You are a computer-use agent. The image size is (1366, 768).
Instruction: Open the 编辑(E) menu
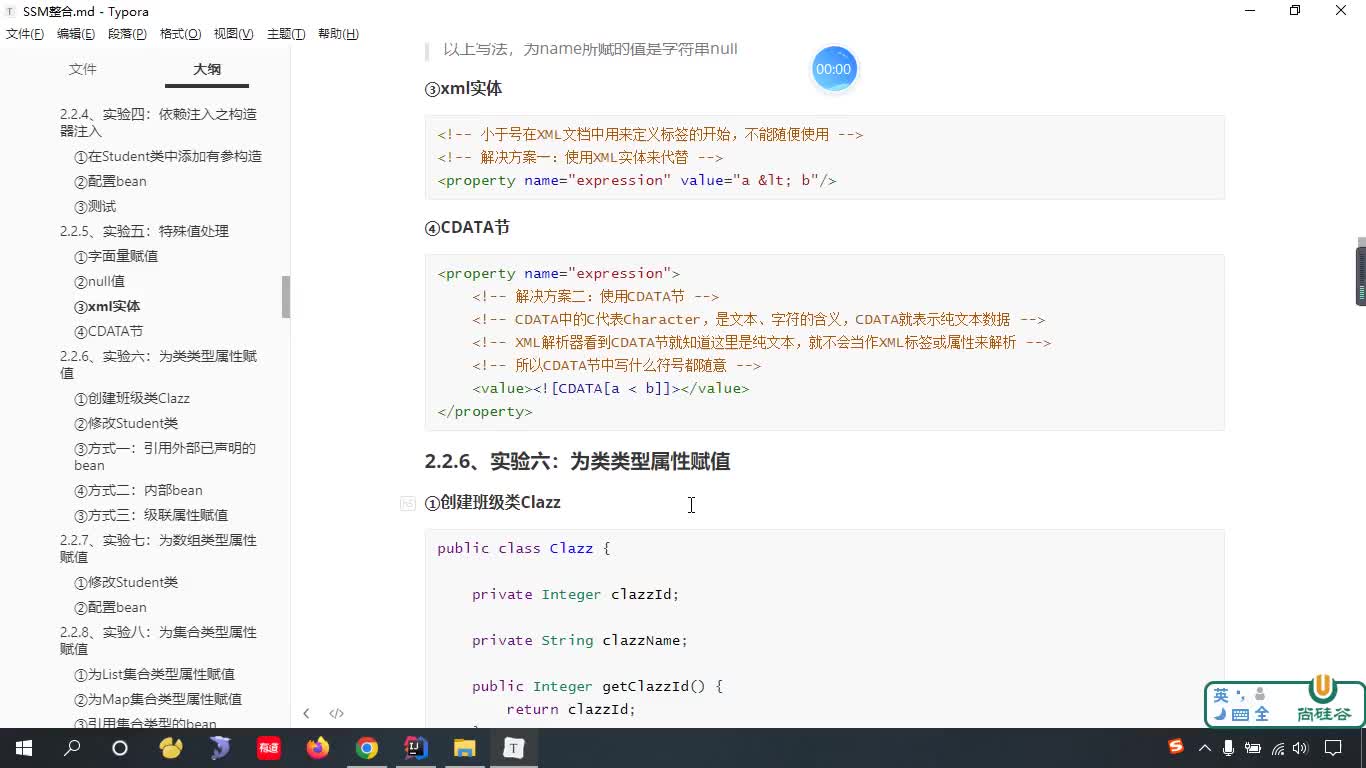(76, 34)
